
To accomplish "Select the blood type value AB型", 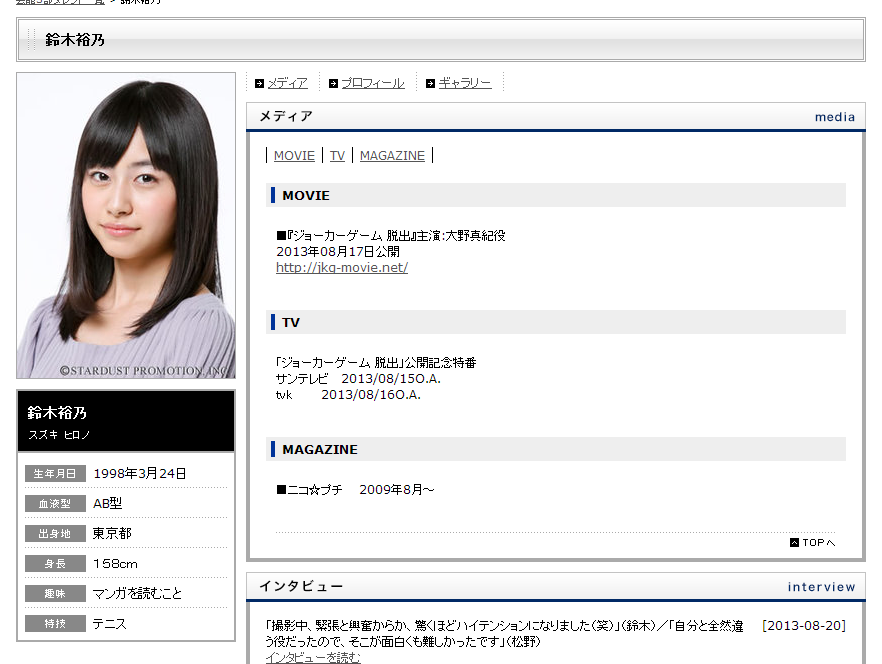I will pos(107,503).
